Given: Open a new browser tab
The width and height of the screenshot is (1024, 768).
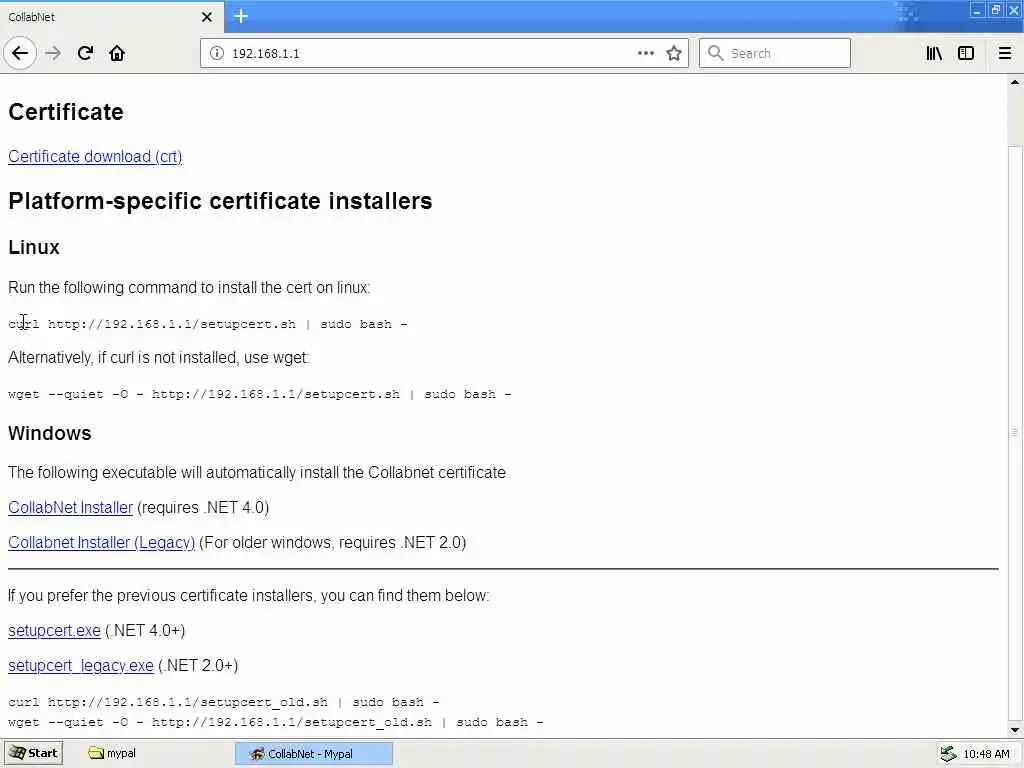Looking at the screenshot, I should coord(241,16).
